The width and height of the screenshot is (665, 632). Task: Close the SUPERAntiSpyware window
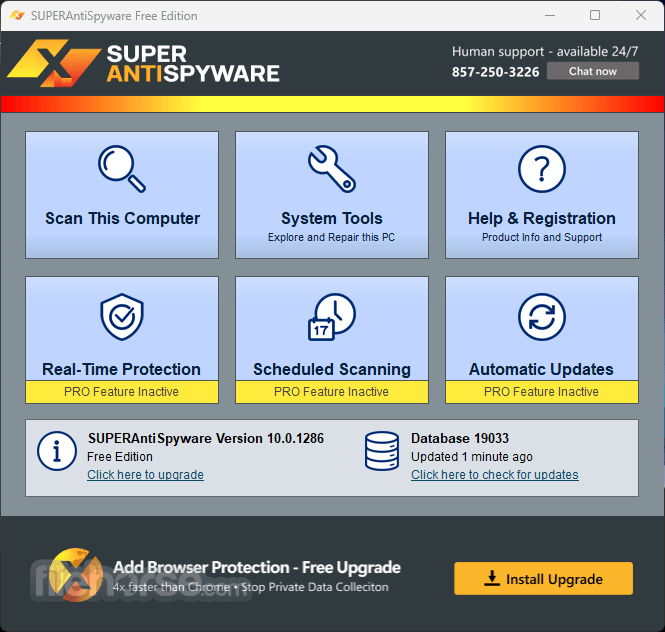(641, 16)
